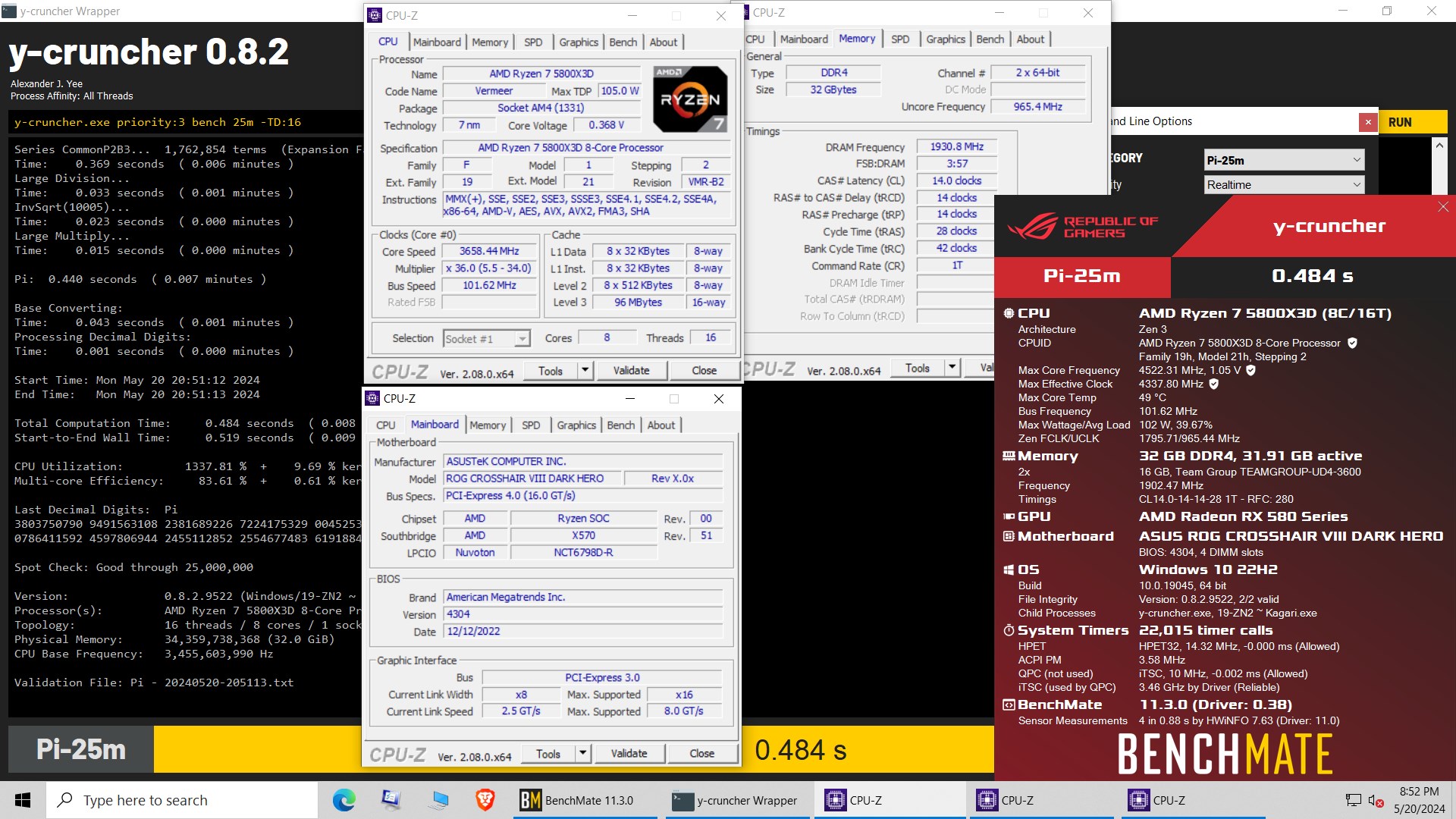Viewport: 1456px width, 819px height.
Task: Click the CPU section icon in BenchMate panel
Action: [1009, 313]
